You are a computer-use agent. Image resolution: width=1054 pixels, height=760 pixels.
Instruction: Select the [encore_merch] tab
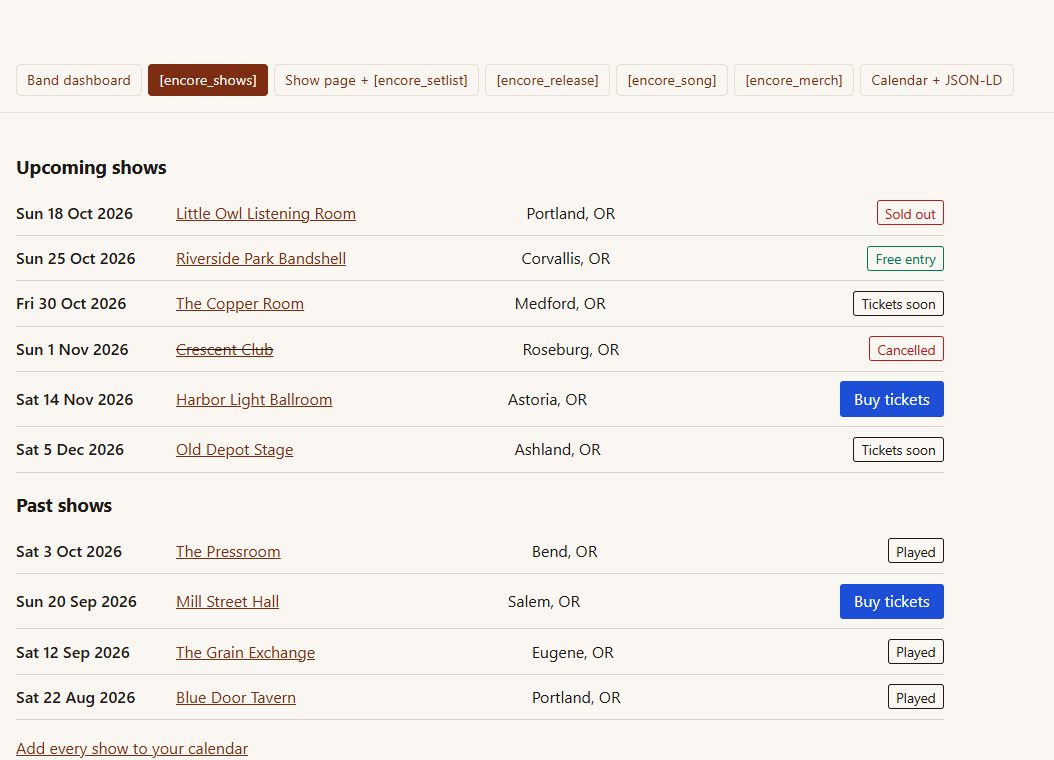click(793, 80)
